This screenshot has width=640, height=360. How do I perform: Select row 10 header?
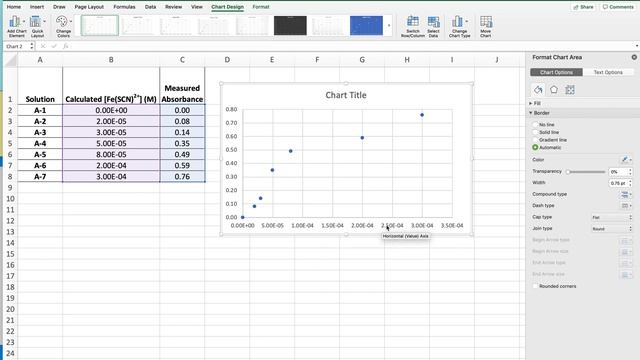(10, 199)
